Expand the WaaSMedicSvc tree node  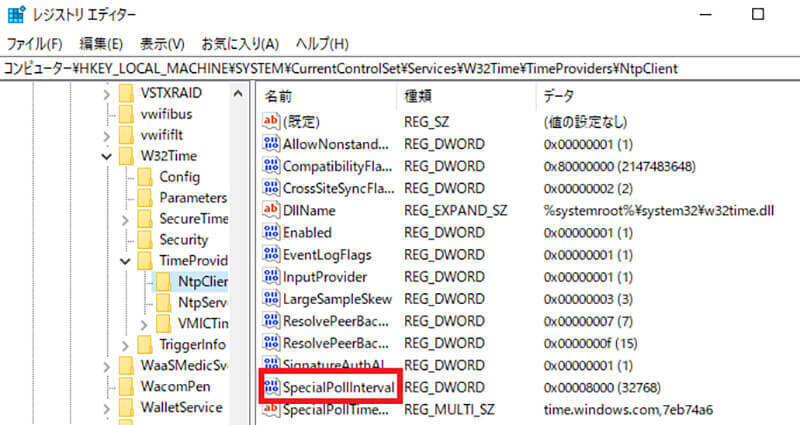[106, 366]
